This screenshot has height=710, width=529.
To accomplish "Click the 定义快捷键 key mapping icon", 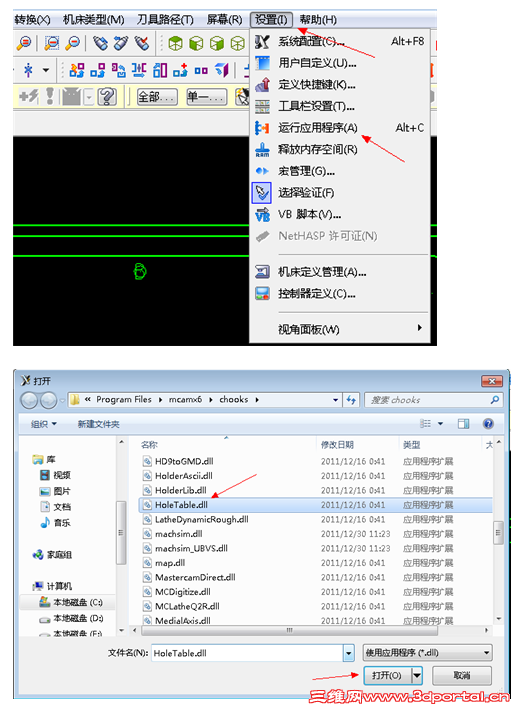I will (262, 85).
